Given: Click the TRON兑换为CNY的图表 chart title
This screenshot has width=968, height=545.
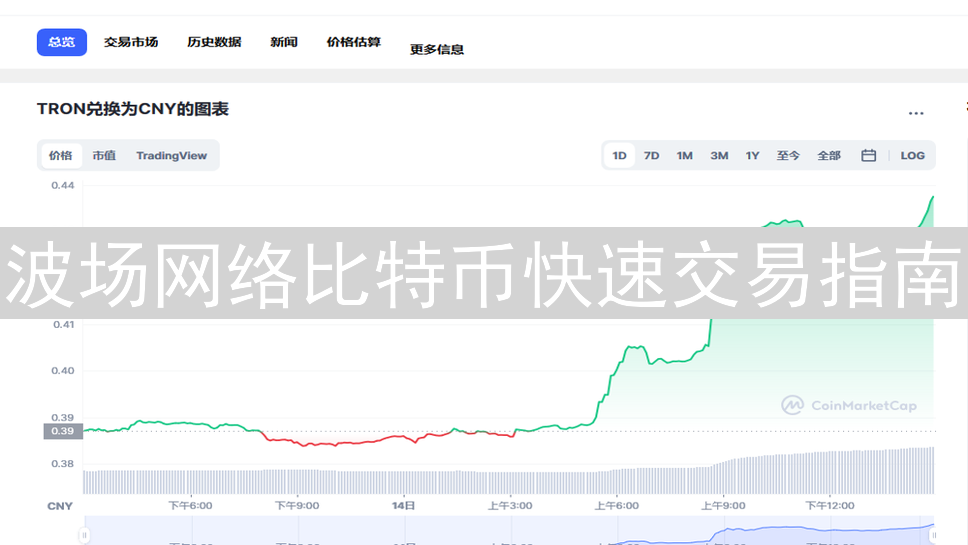Looking at the screenshot, I should pos(133,109).
